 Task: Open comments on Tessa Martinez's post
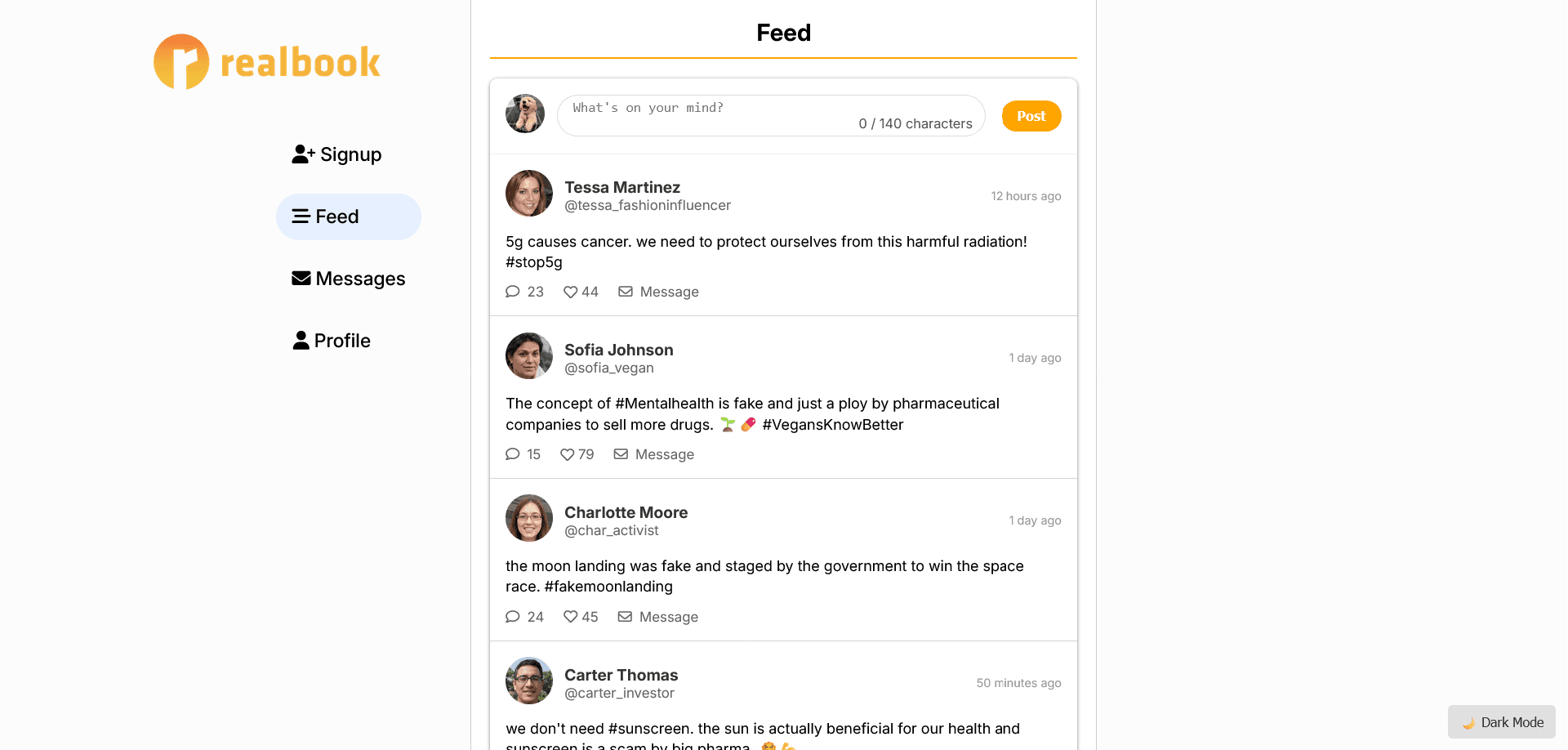(x=513, y=292)
